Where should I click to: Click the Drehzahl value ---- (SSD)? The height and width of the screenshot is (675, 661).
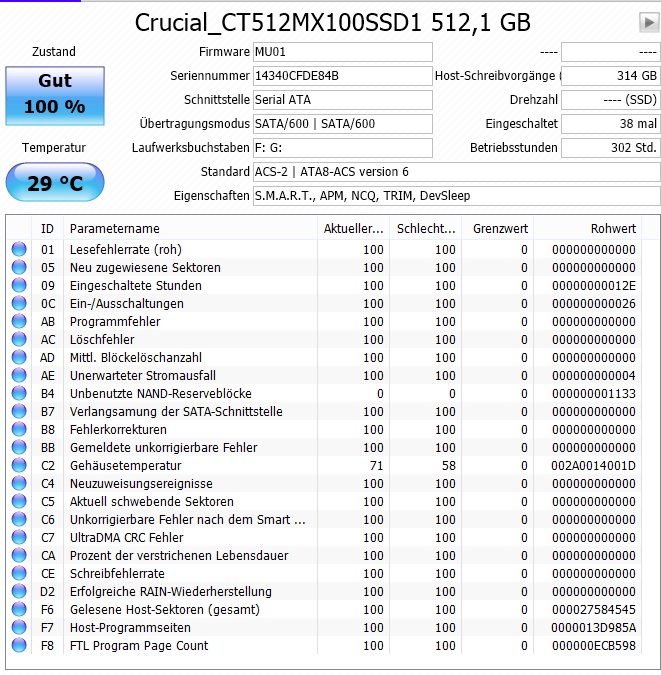[x=611, y=100]
